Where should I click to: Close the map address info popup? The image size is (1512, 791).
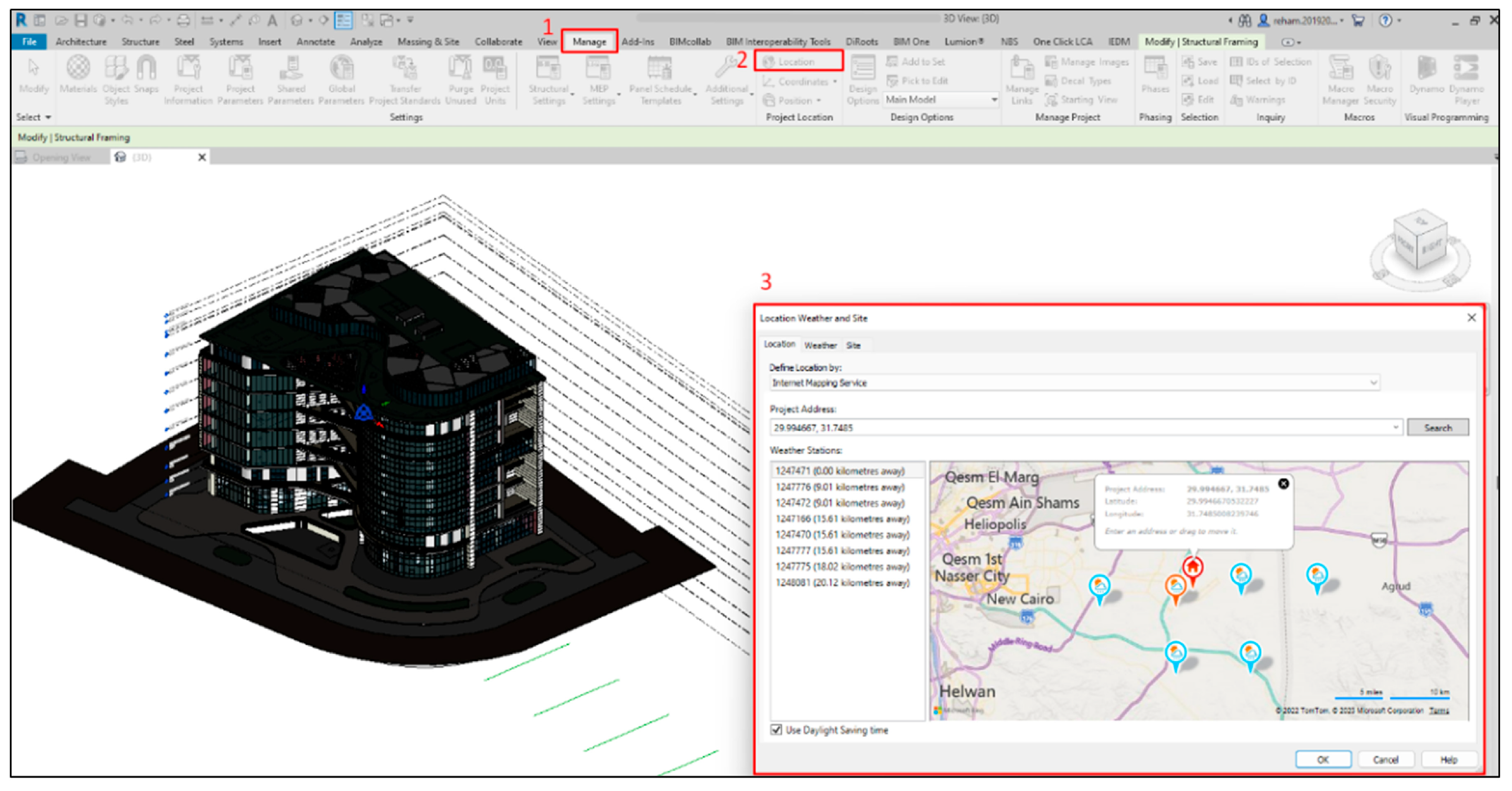pos(1283,484)
